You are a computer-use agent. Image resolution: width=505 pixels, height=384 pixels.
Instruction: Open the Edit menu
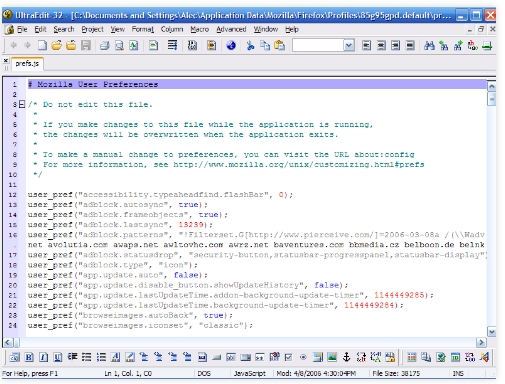point(40,29)
